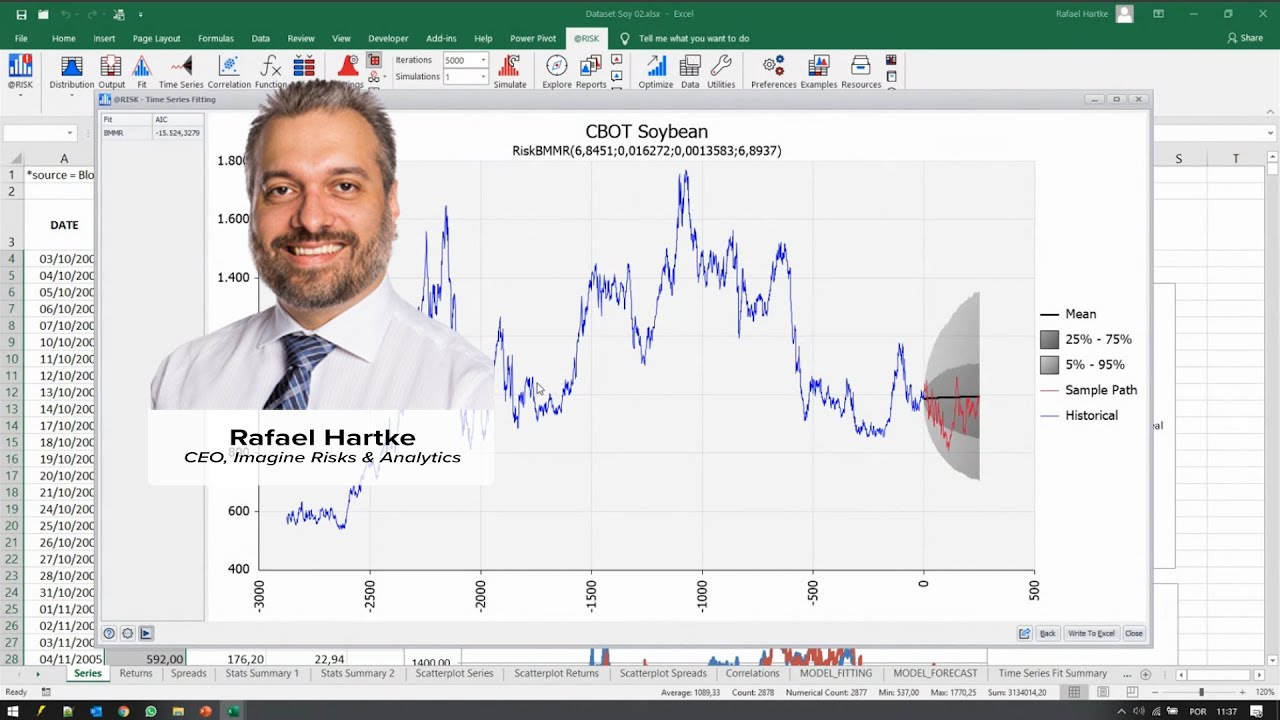
Task: Click the Share button
Action: 1245,38
